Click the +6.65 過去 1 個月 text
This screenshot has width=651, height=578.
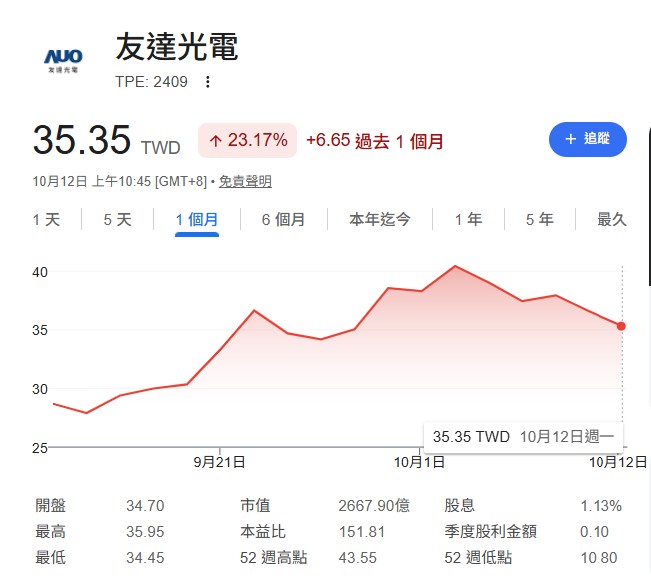tap(374, 141)
